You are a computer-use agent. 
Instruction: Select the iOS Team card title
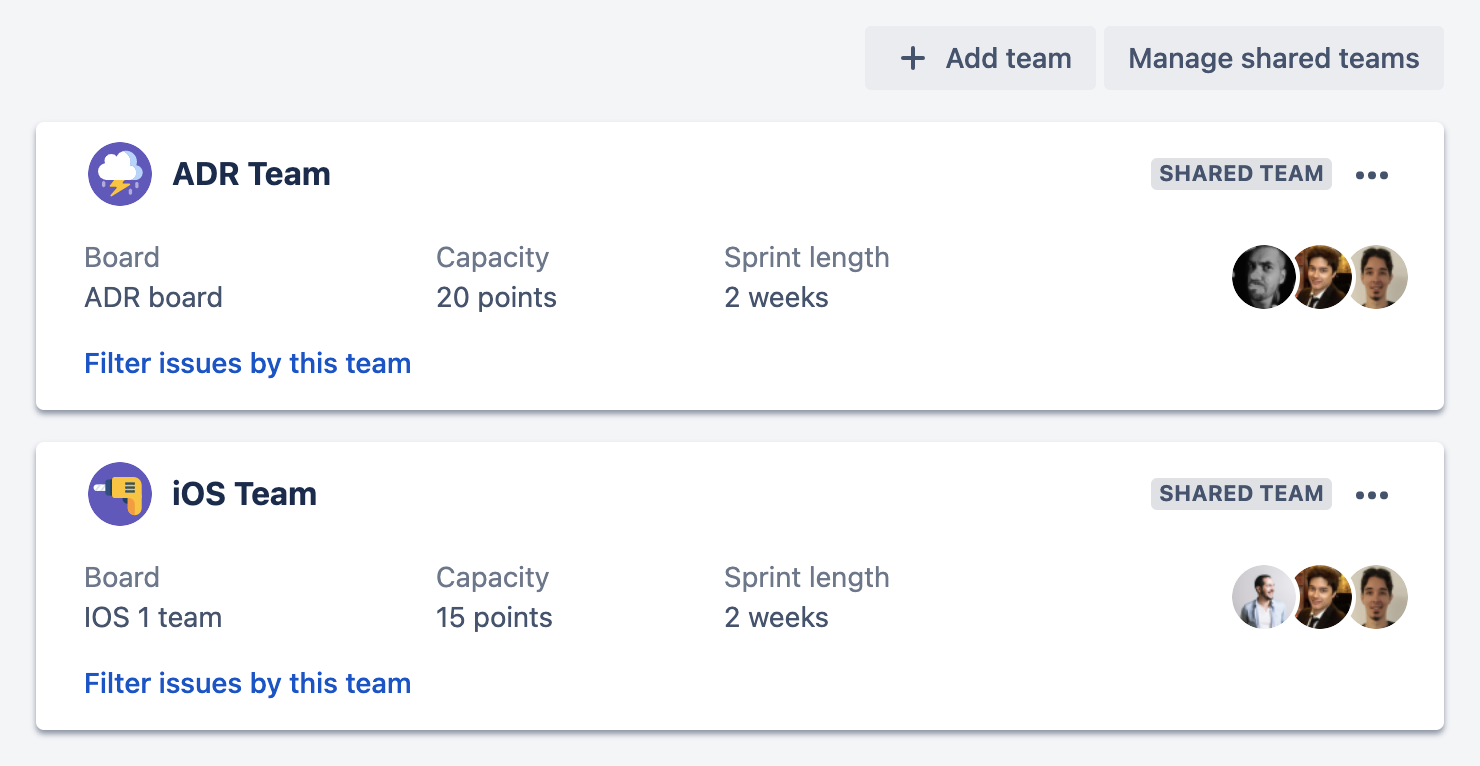pos(246,493)
